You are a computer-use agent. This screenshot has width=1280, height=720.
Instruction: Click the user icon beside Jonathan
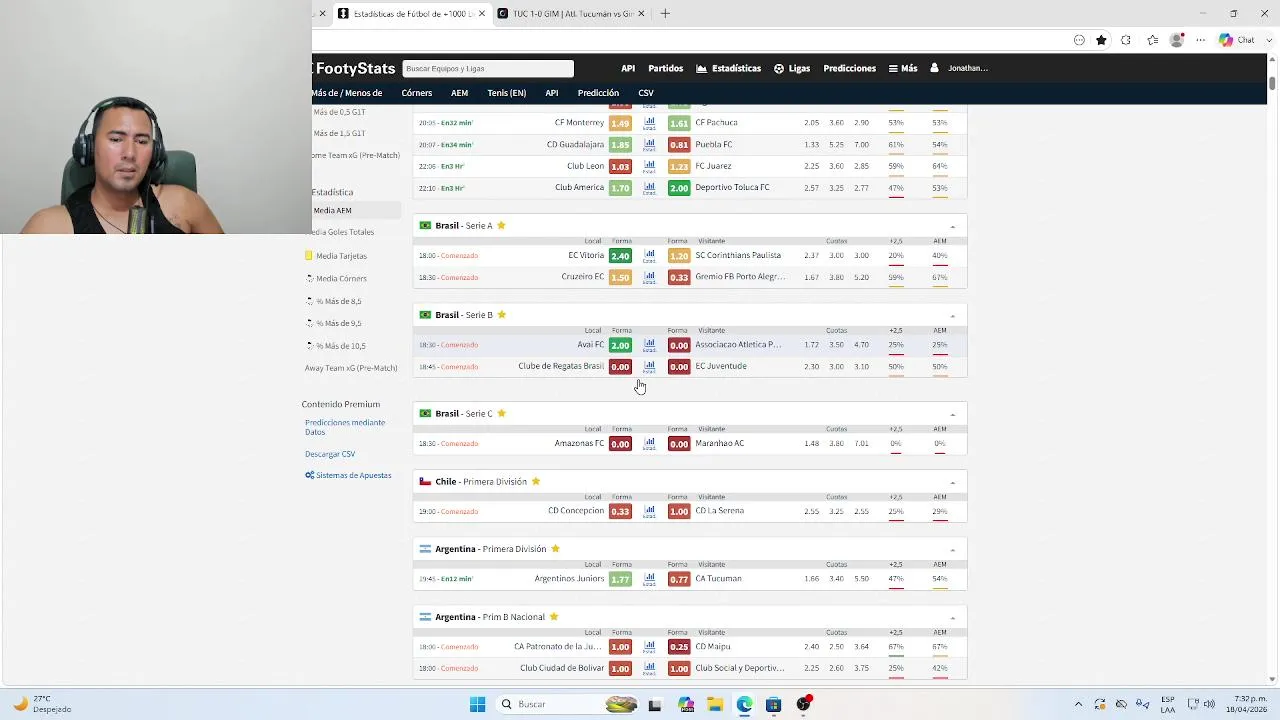pyautogui.click(x=934, y=68)
